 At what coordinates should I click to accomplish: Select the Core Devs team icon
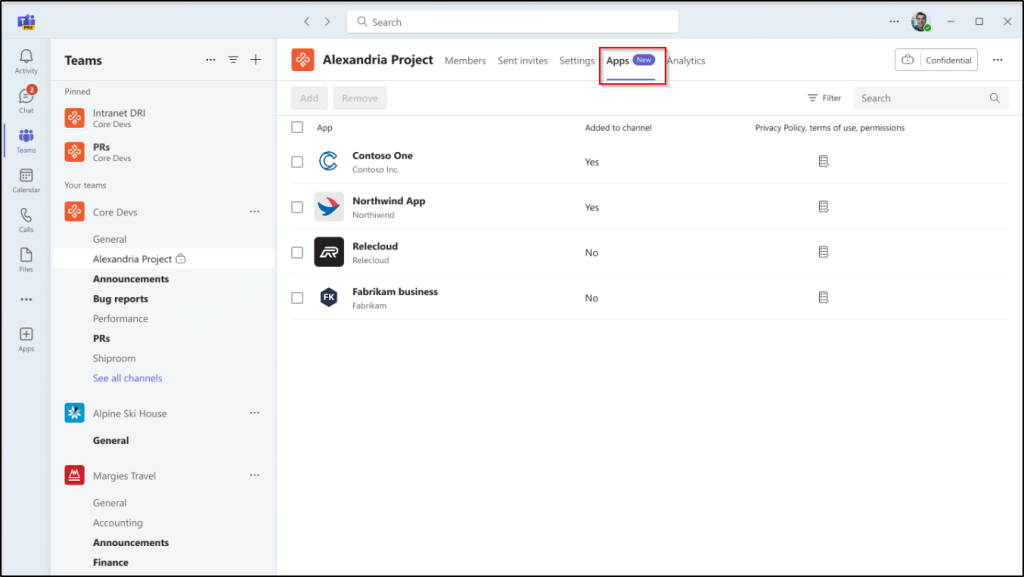[74, 211]
